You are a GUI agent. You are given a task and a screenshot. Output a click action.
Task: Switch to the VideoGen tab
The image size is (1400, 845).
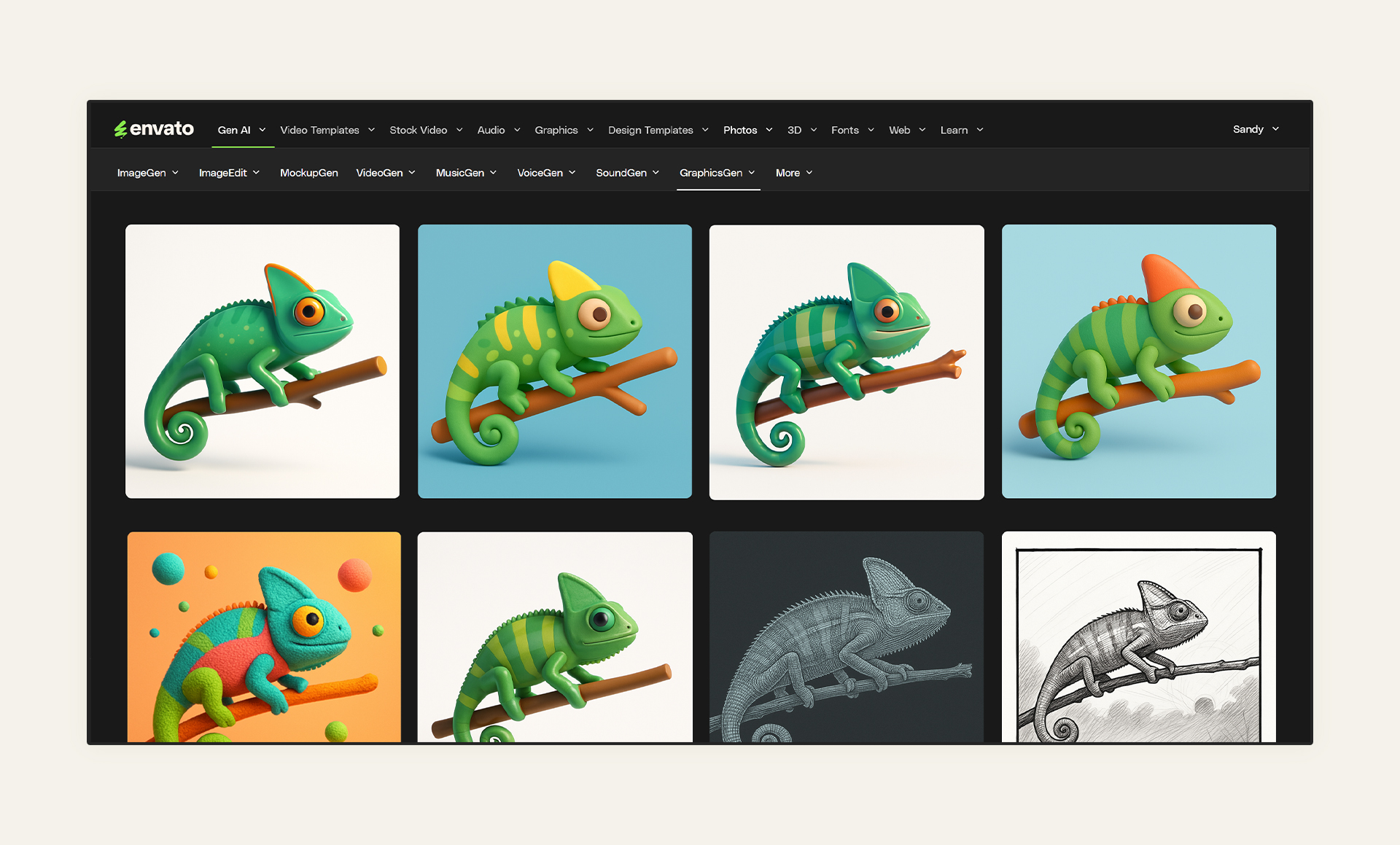[379, 173]
